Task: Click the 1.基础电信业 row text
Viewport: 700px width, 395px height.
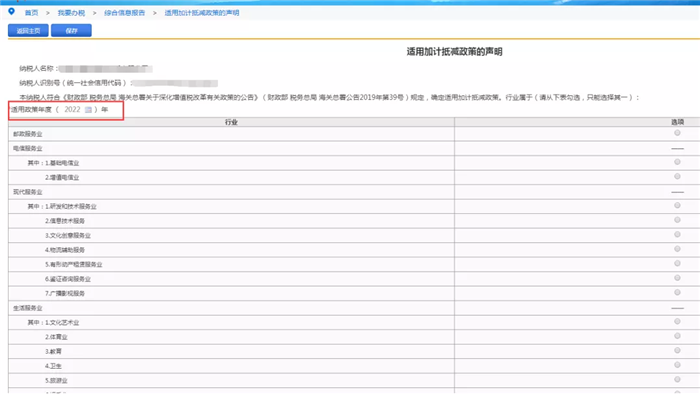Action: pyautogui.click(x=62, y=163)
